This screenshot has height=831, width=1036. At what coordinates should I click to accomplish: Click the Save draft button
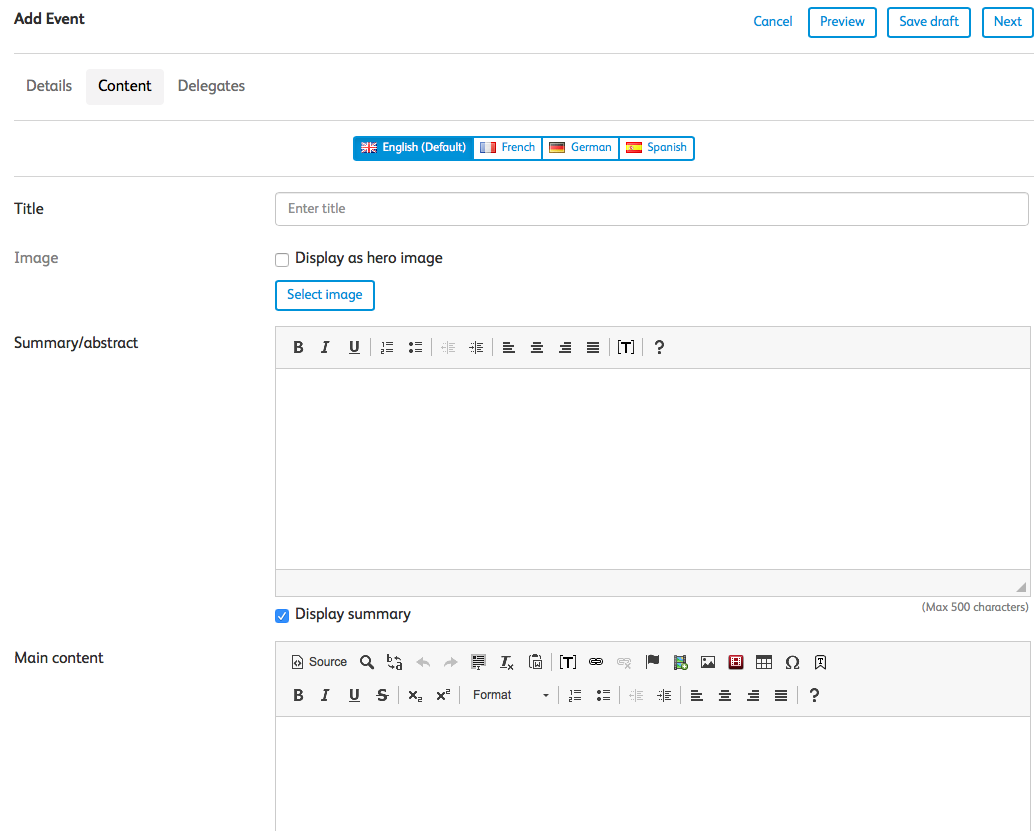pos(928,22)
